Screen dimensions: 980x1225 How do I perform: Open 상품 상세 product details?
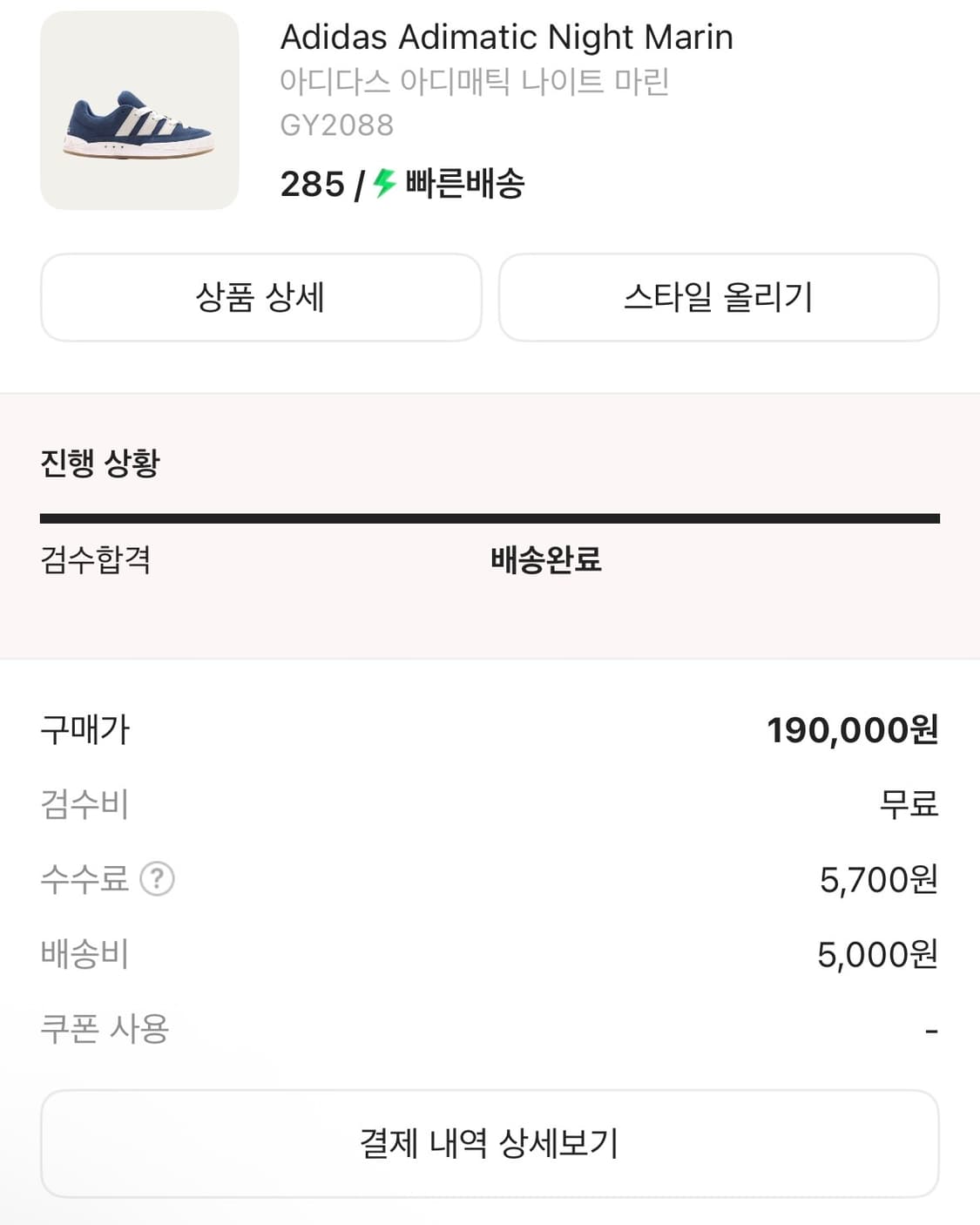[x=260, y=297]
